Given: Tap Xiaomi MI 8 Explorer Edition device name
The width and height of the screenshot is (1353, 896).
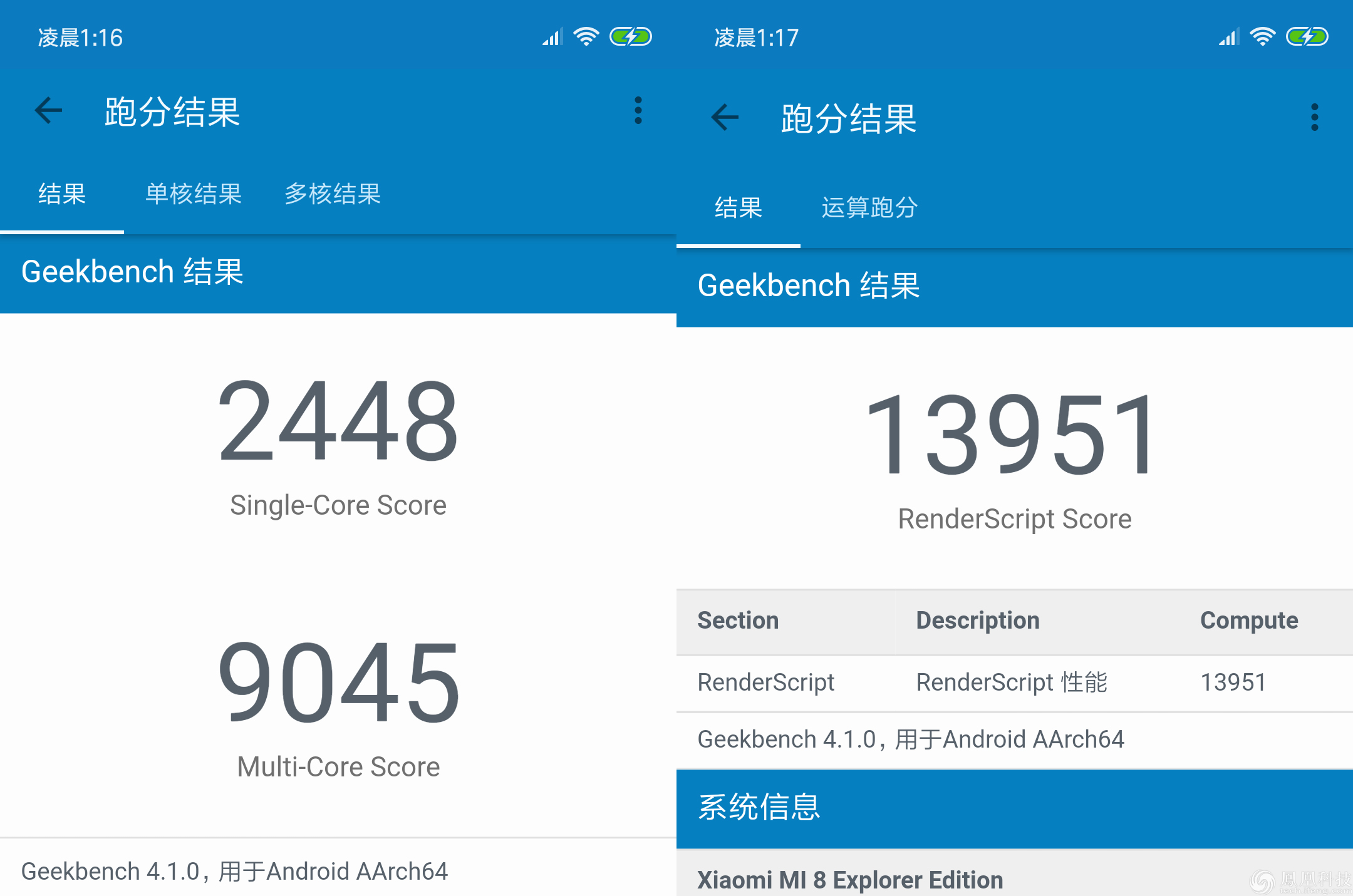Looking at the screenshot, I should 850,880.
